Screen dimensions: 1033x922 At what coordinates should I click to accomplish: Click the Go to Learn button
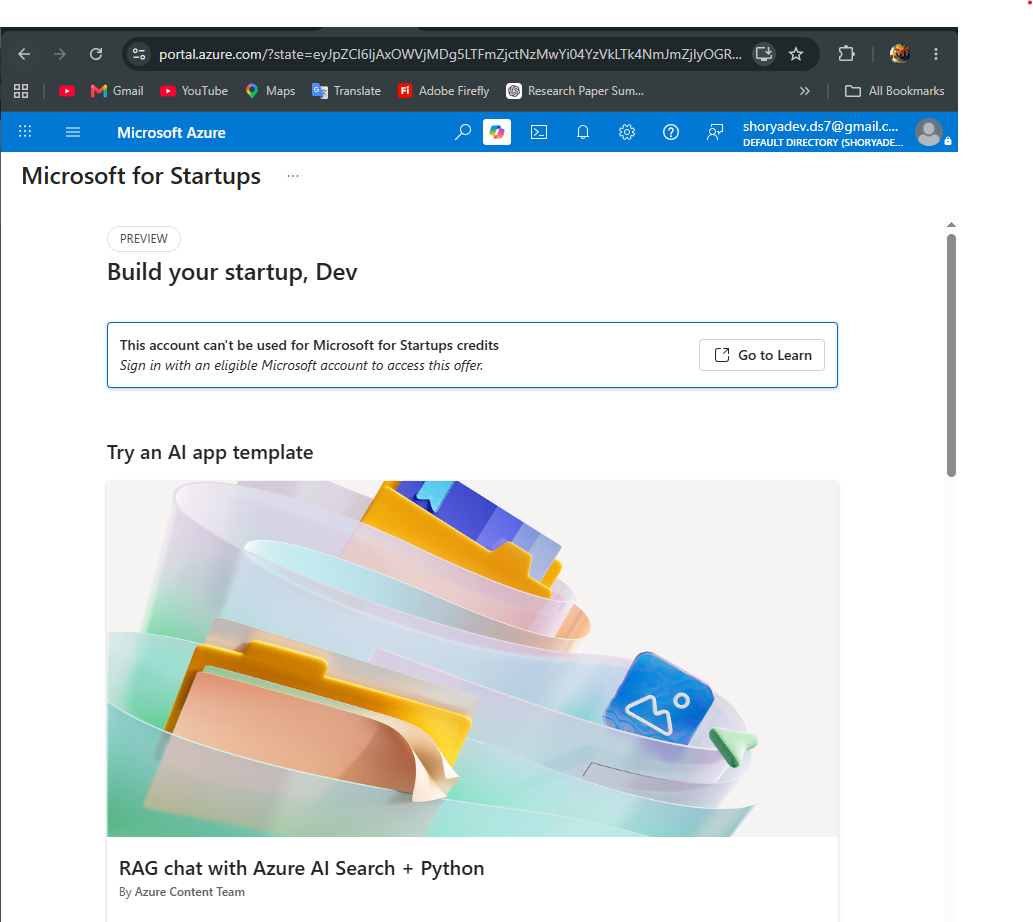[x=762, y=355]
